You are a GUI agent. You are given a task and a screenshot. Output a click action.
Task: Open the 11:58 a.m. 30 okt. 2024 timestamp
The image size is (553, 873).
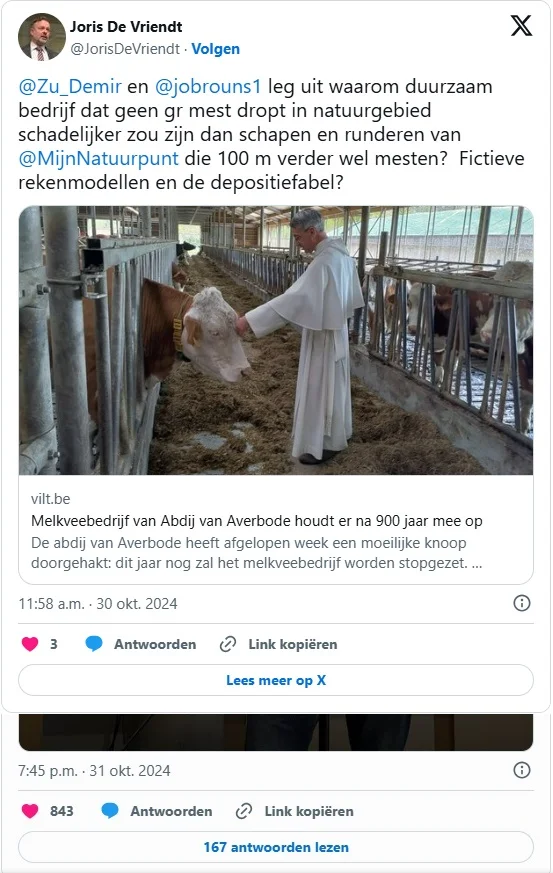tap(98, 604)
